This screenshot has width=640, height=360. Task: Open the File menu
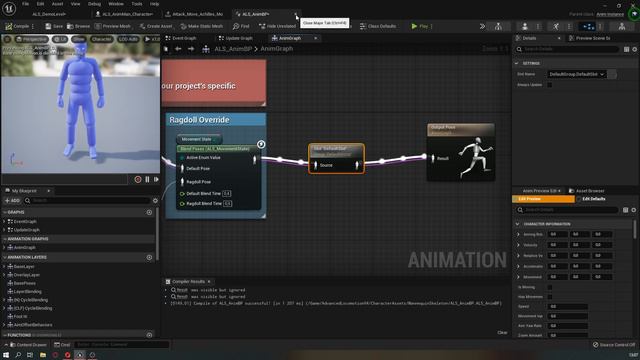click(25, 4)
